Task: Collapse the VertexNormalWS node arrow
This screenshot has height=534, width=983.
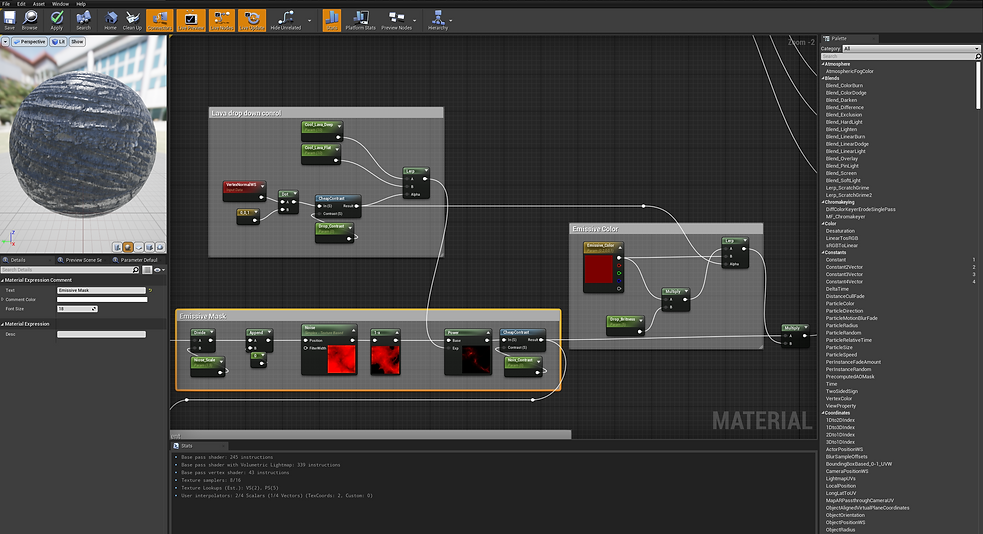Action: click(262, 186)
